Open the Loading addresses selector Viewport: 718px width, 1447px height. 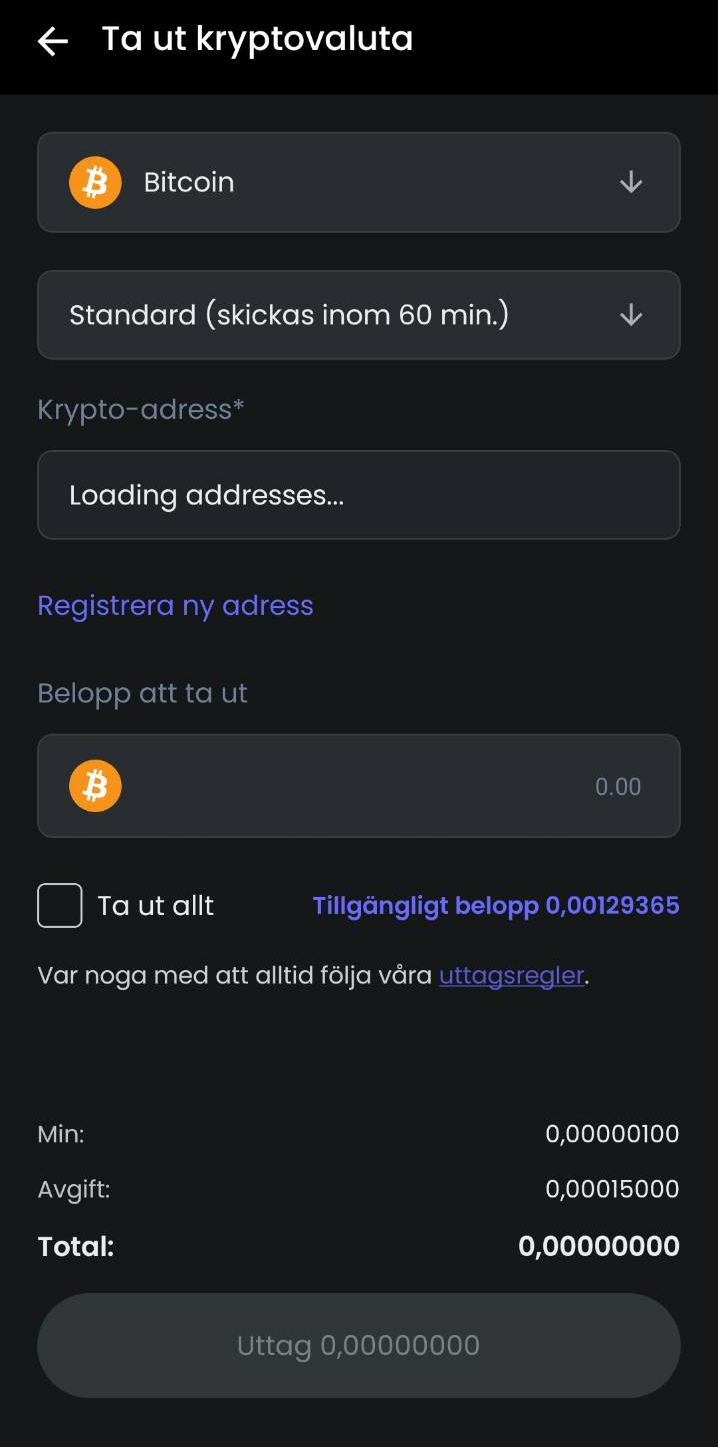click(x=359, y=495)
